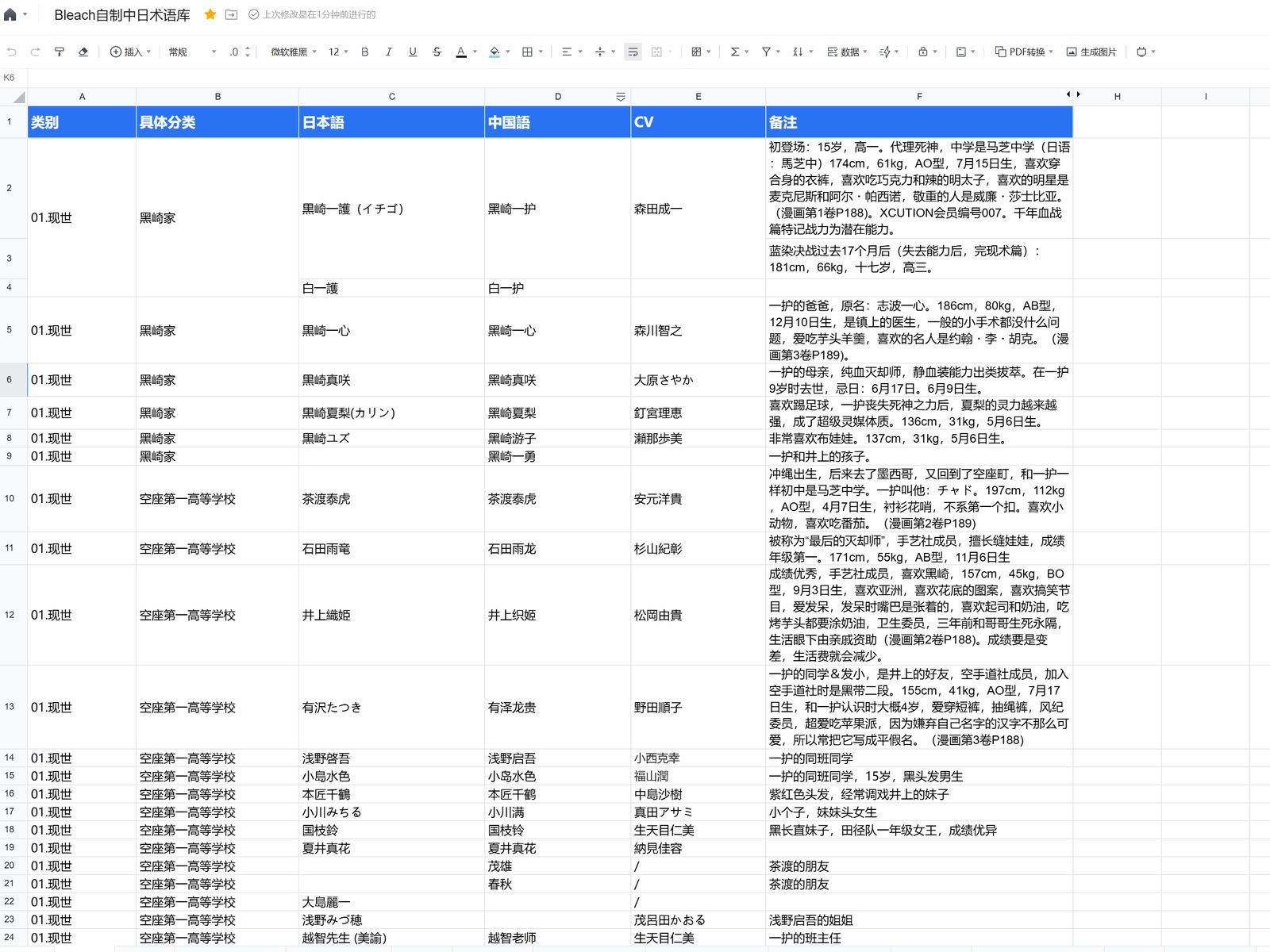This screenshot has width=1270, height=952.
Task: Click the vertical alignment icon
Action: pyautogui.click(x=600, y=52)
